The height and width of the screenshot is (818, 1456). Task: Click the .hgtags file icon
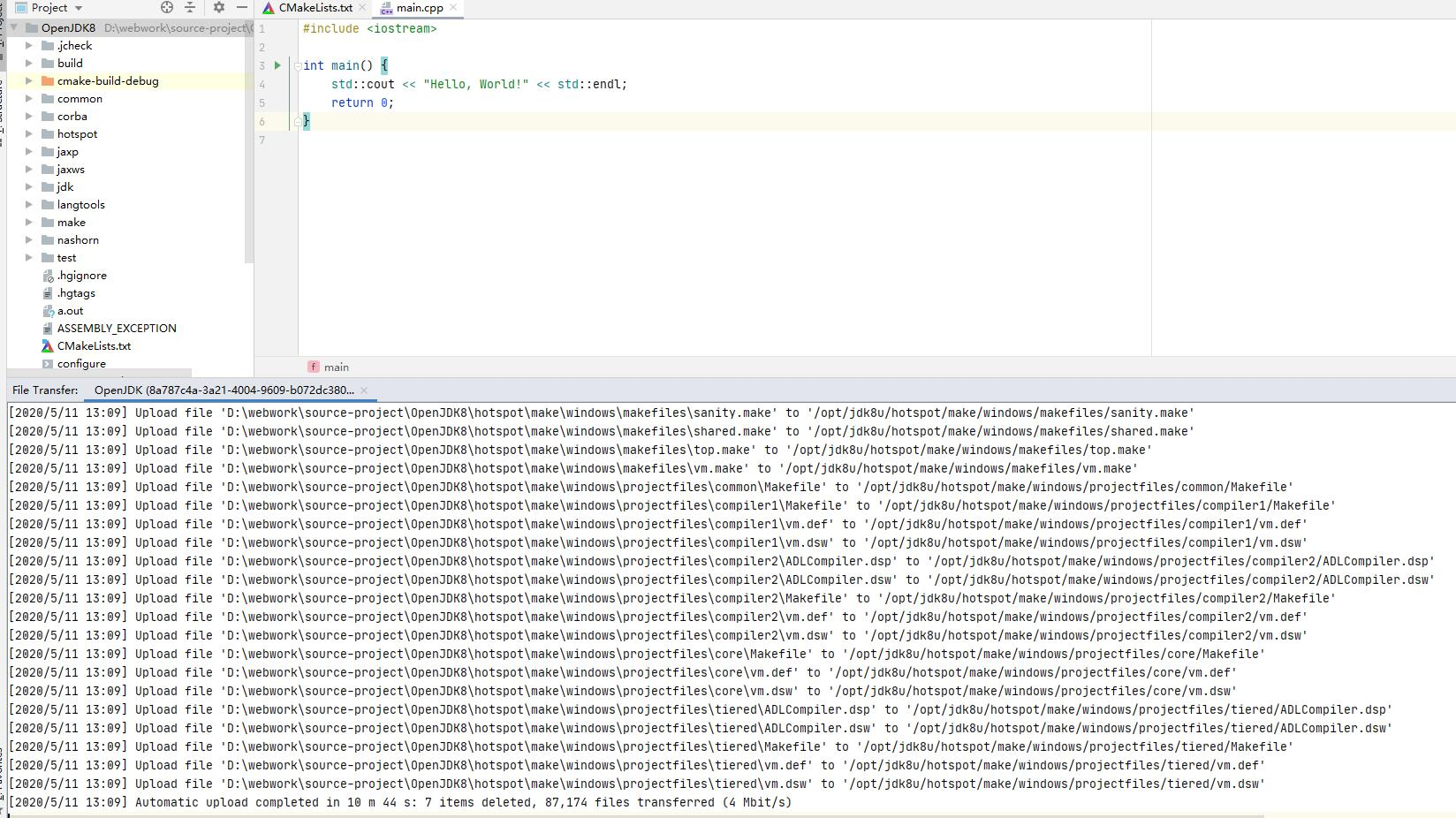pos(48,292)
